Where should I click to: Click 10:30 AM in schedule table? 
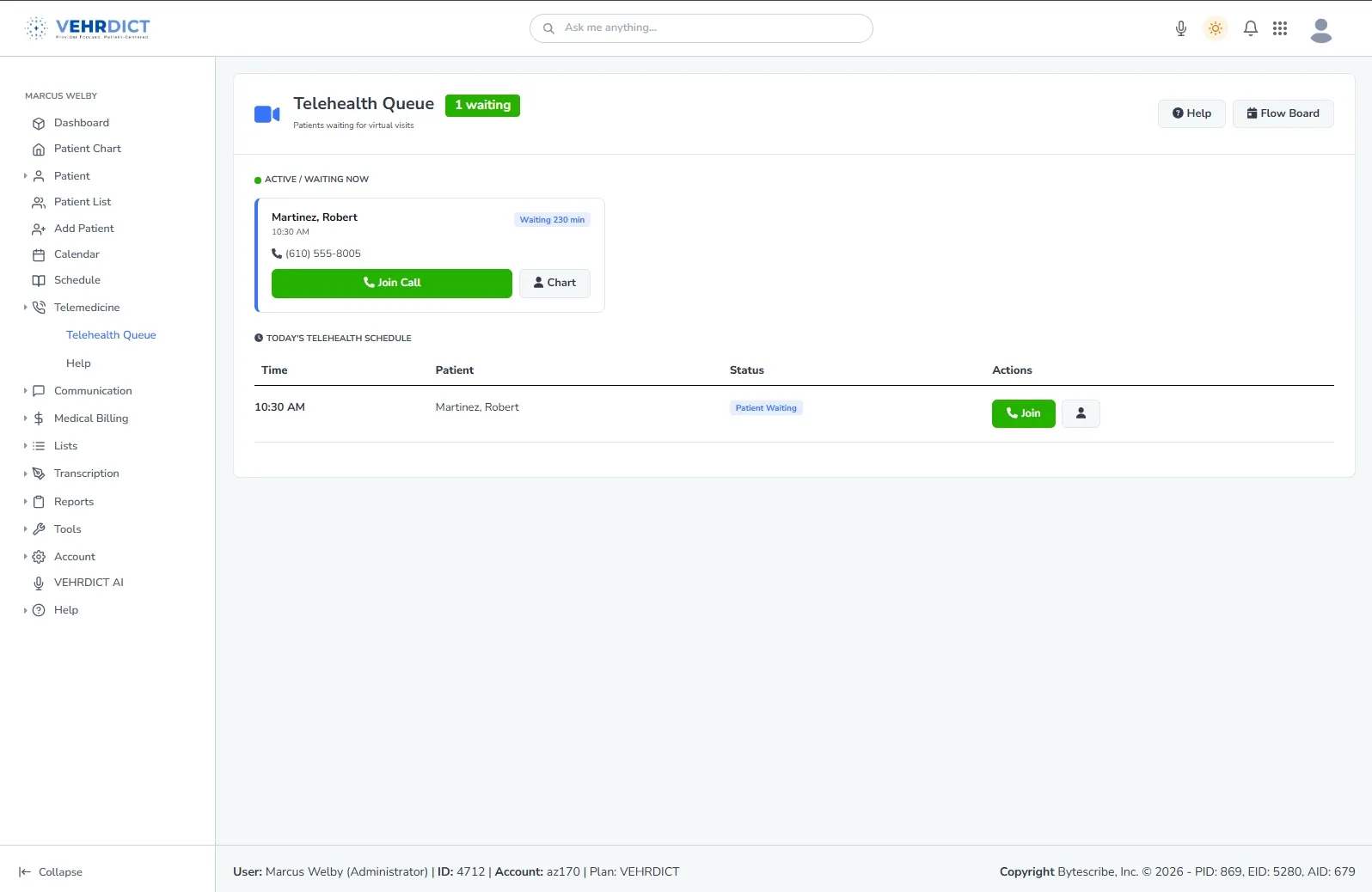pyautogui.click(x=279, y=407)
